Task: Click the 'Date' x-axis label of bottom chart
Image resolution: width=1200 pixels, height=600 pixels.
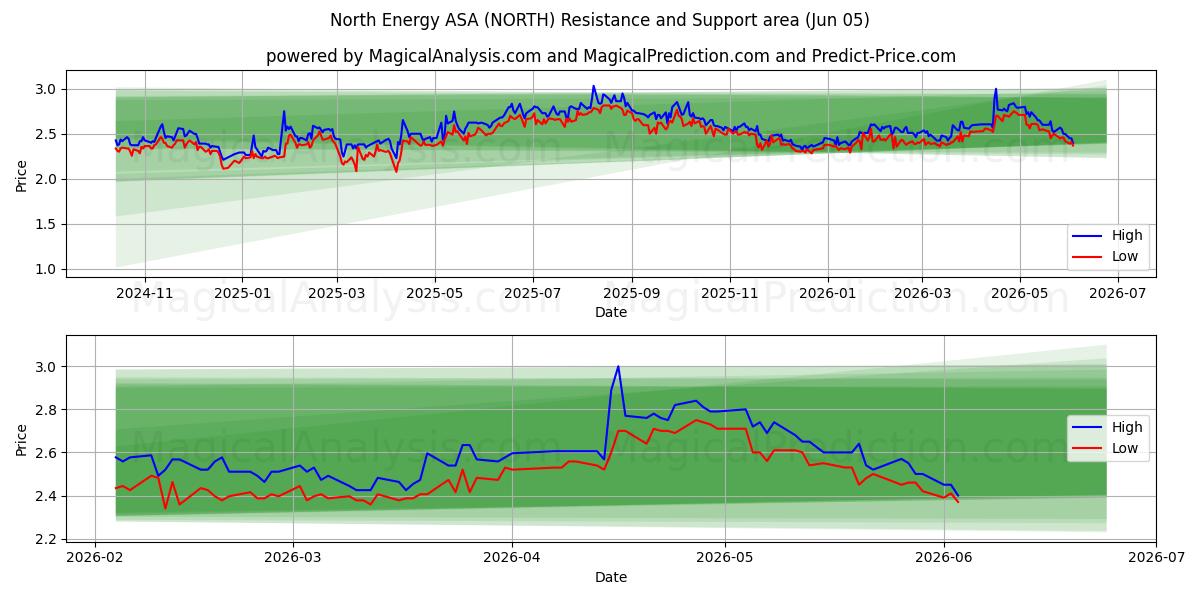Action: coord(611,577)
